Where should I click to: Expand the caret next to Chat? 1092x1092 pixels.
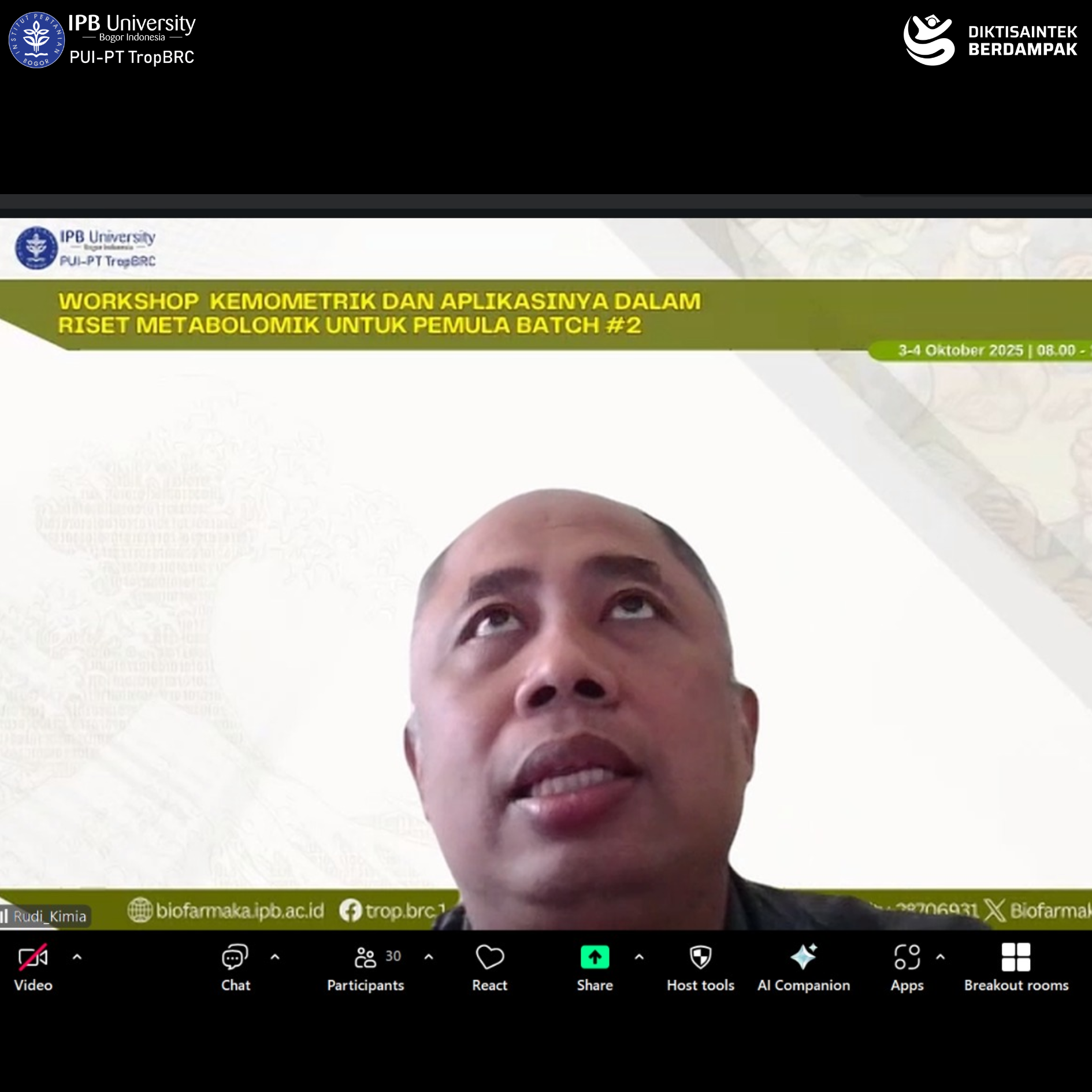275,957
